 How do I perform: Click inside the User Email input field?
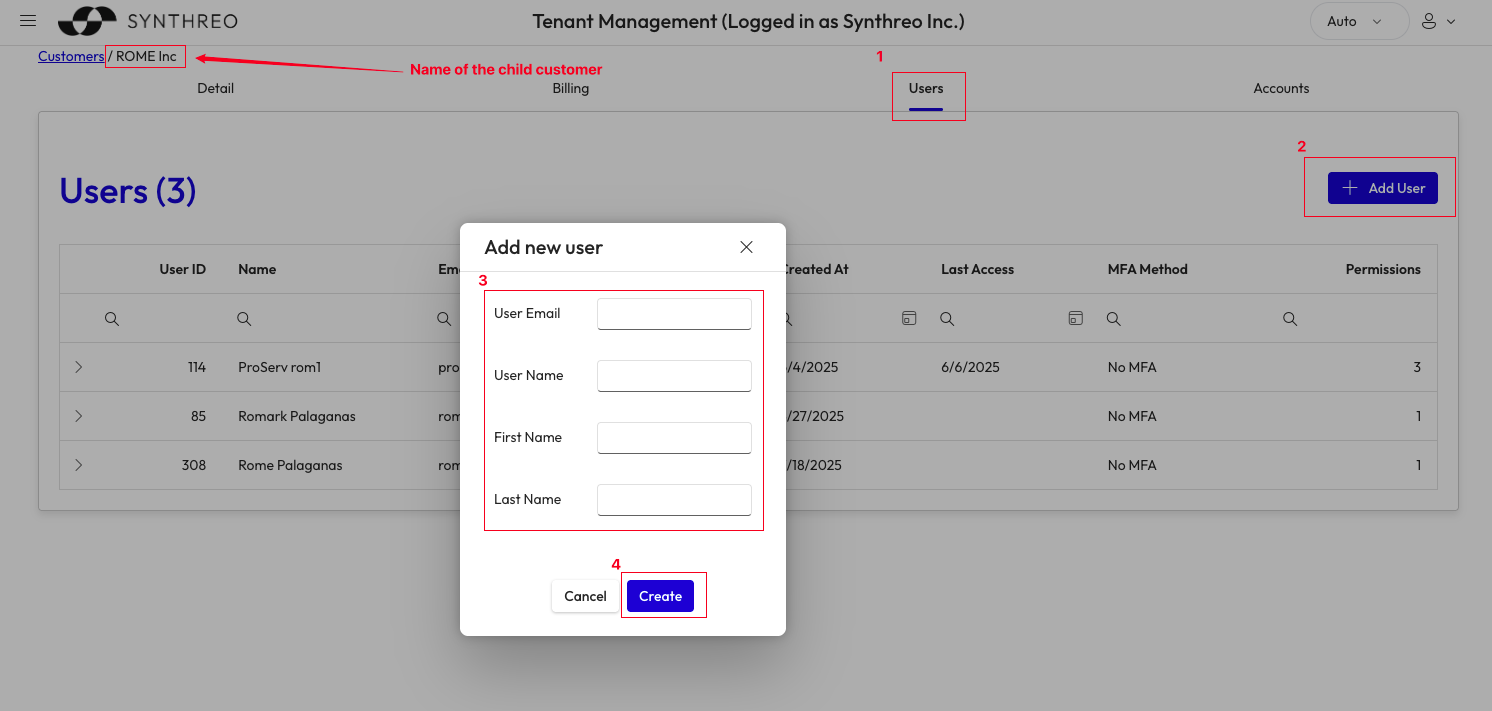[674, 313]
